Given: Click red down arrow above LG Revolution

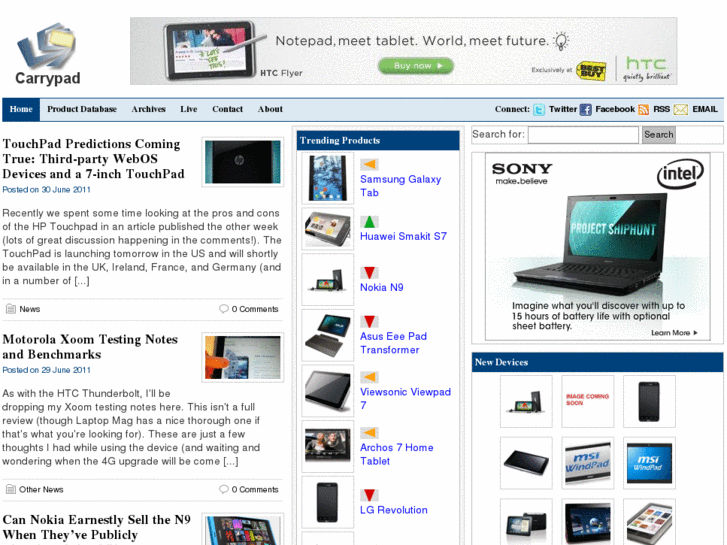Looking at the screenshot, I should point(369,495).
